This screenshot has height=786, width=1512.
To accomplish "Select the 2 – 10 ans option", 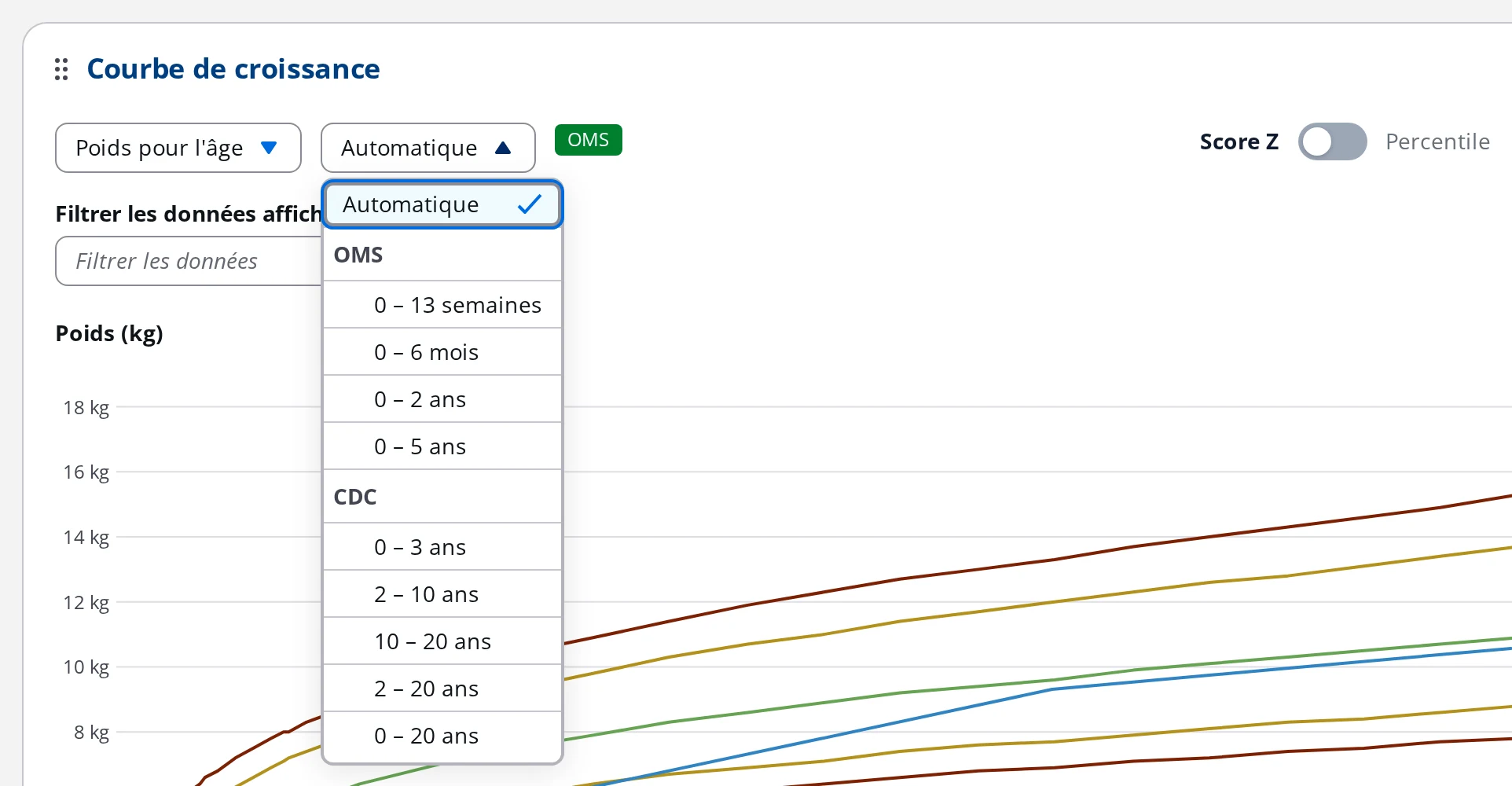I will 442,594.
